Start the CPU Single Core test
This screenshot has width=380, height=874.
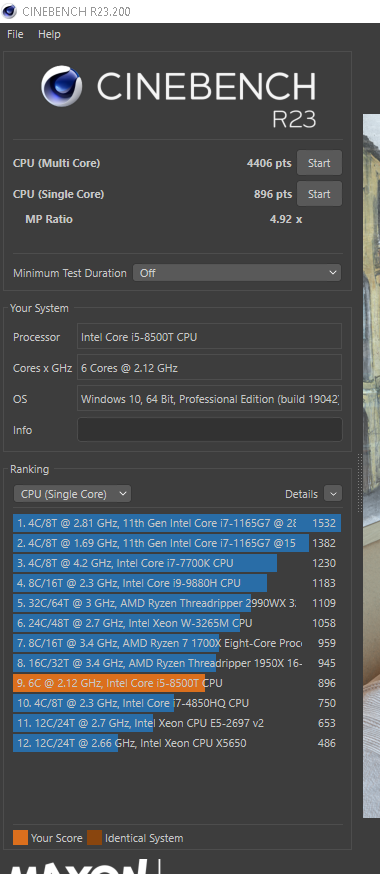319,194
